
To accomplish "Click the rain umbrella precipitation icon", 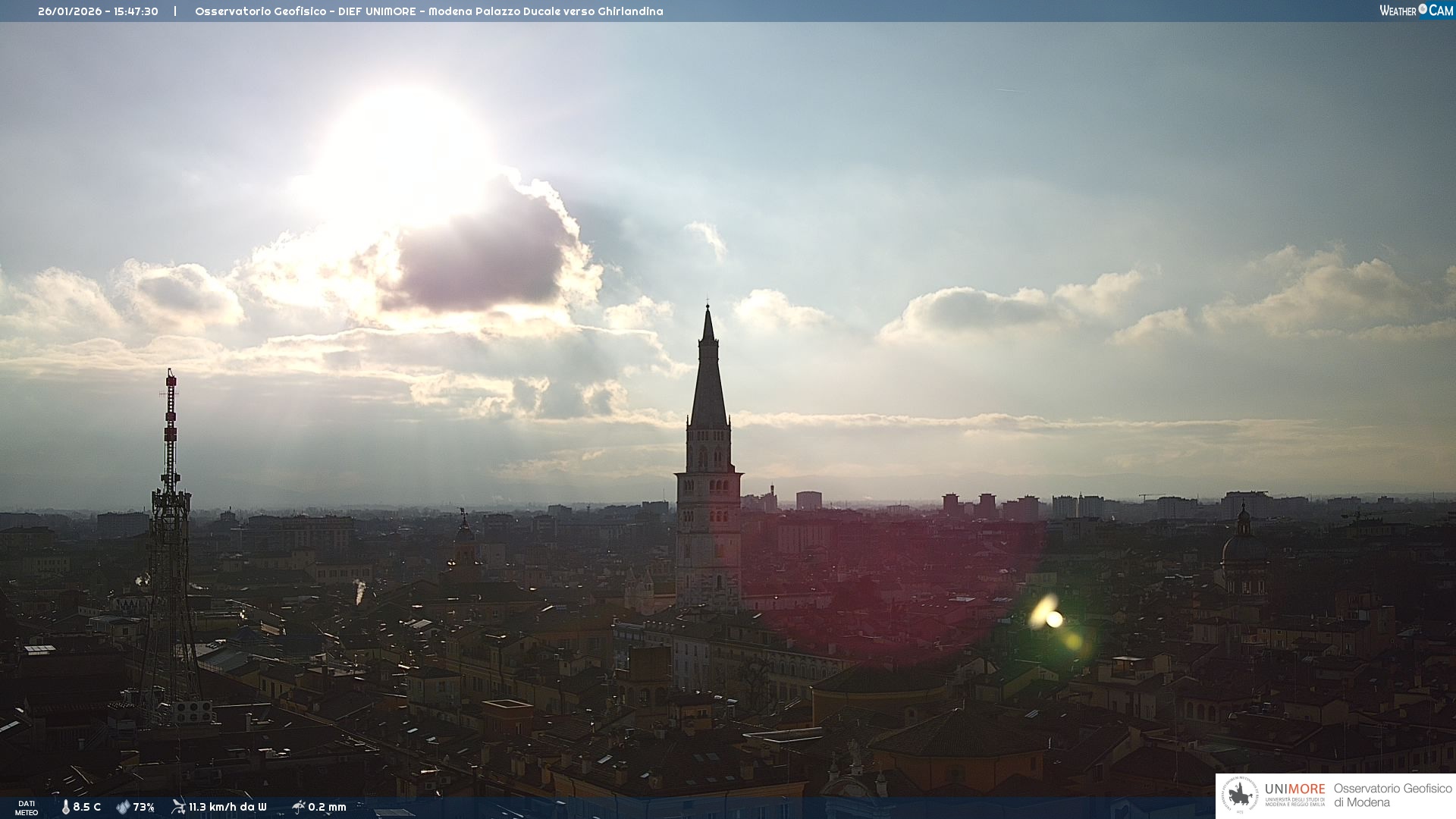I will (x=298, y=807).
